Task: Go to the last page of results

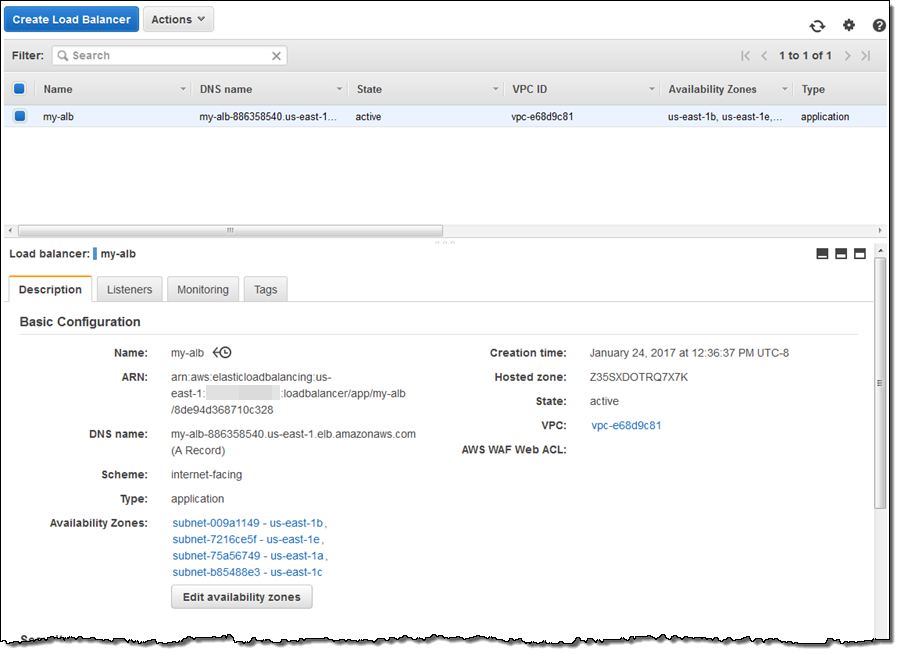Action: [866, 56]
